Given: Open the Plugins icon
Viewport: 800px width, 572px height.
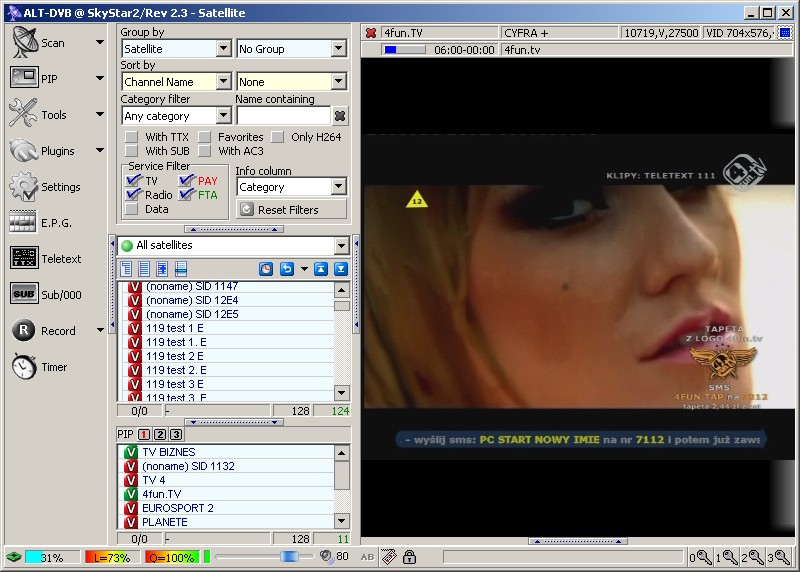Looking at the screenshot, I should click(23, 150).
